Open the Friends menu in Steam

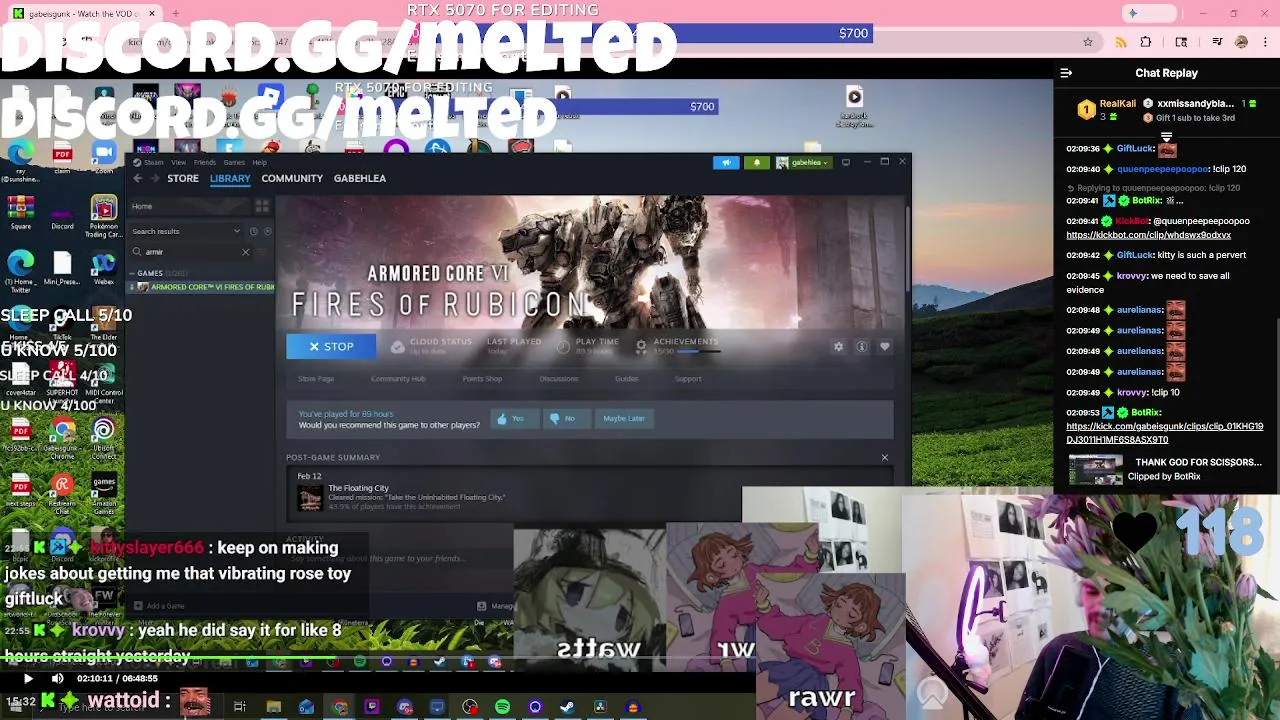pos(204,162)
